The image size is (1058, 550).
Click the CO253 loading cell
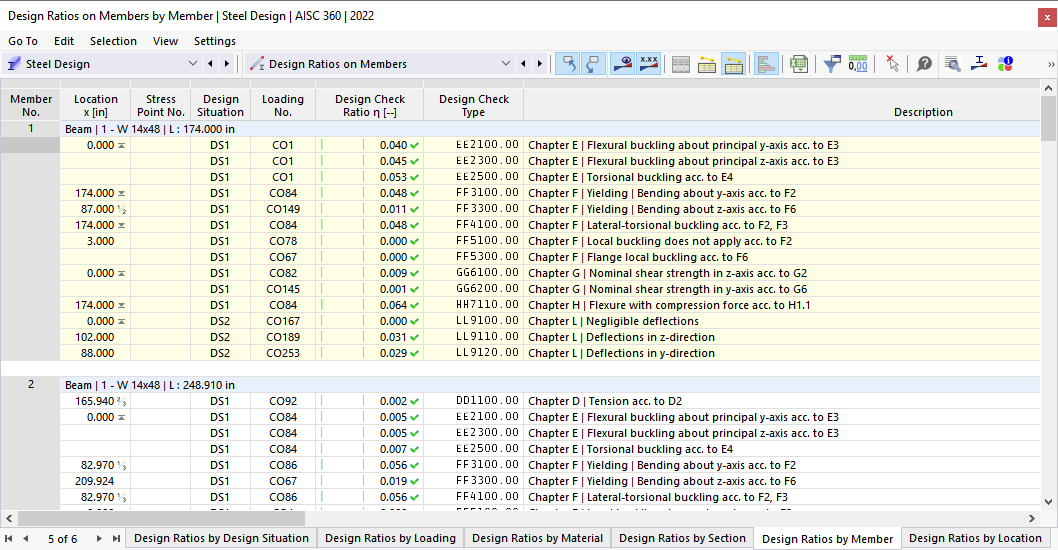[283, 353]
